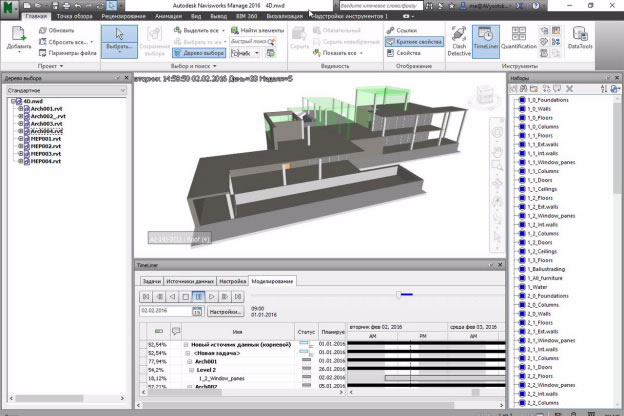Open the Свойства (Properties) panel

[404, 53]
